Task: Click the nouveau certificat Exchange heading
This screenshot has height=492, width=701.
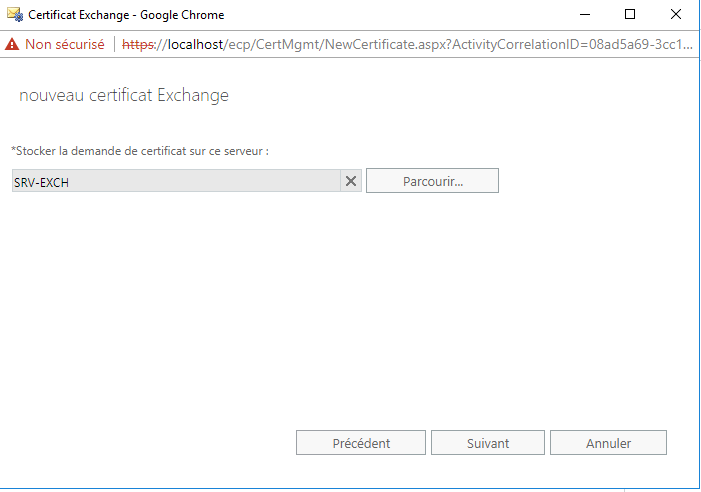Action: (124, 95)
